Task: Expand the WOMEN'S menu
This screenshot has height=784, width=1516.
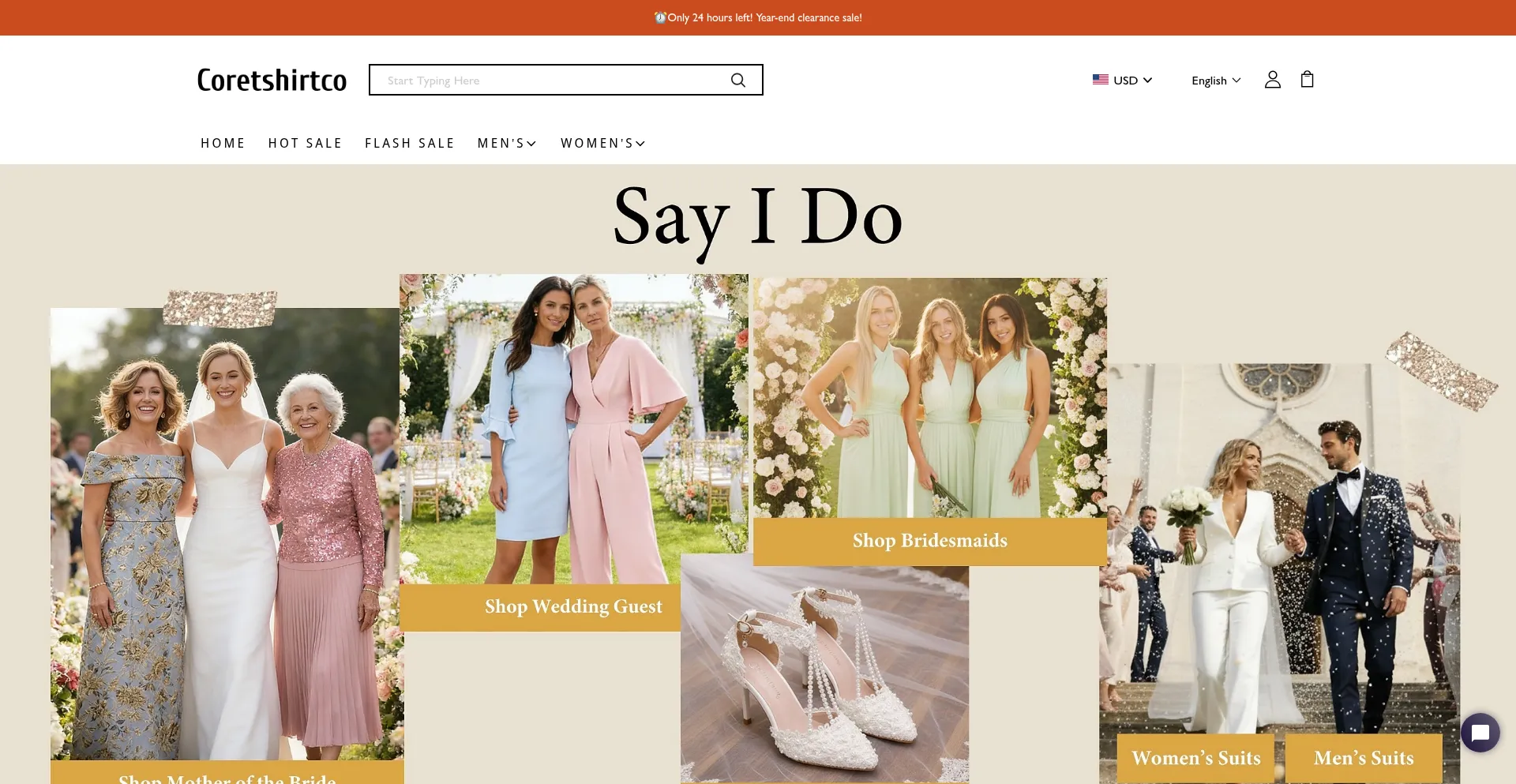Action: click(603, 143)
